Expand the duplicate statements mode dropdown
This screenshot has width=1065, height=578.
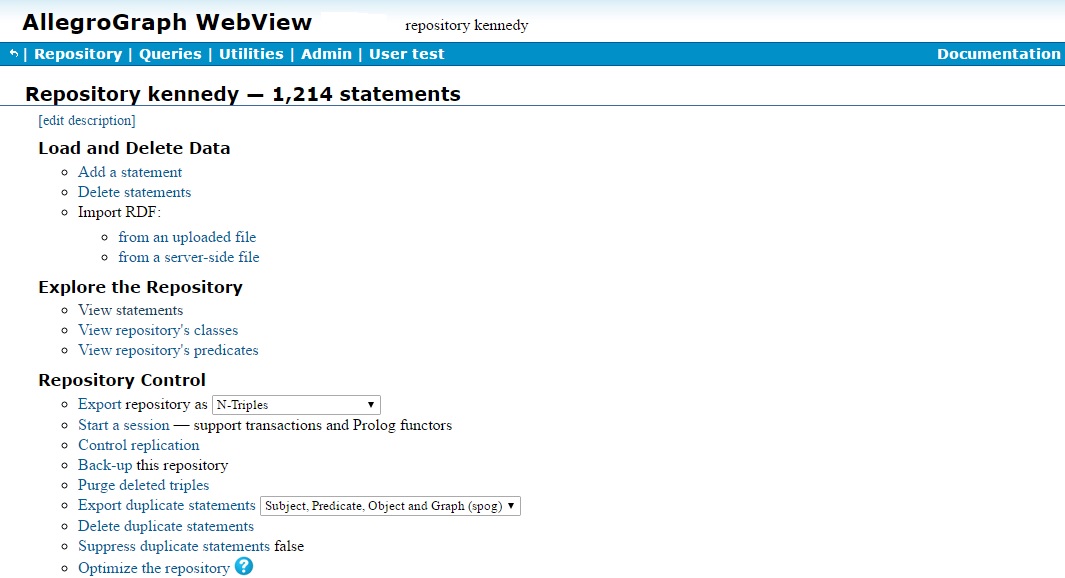pyautogui.click(x=390, y=506)
